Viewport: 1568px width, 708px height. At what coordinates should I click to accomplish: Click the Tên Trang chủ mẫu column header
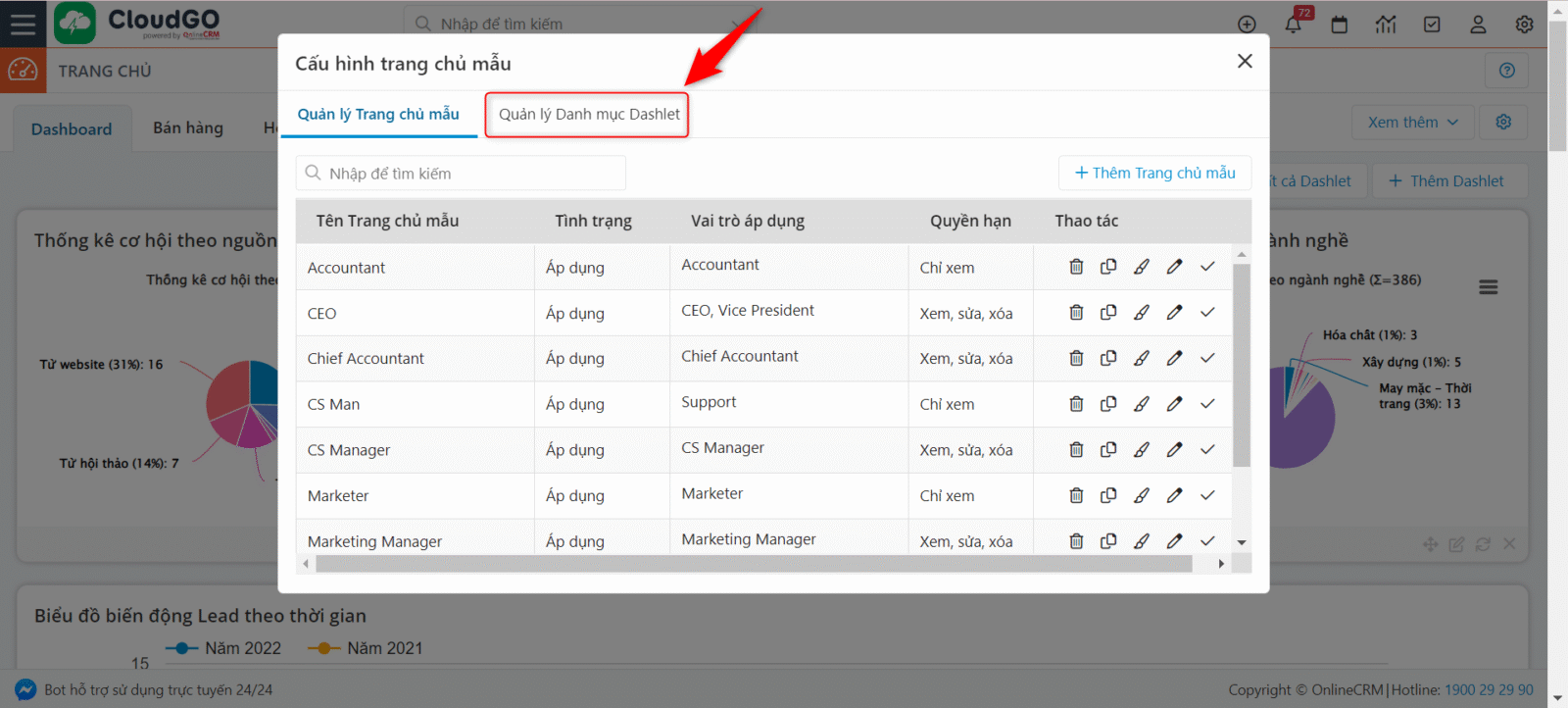tap(387, 221)
